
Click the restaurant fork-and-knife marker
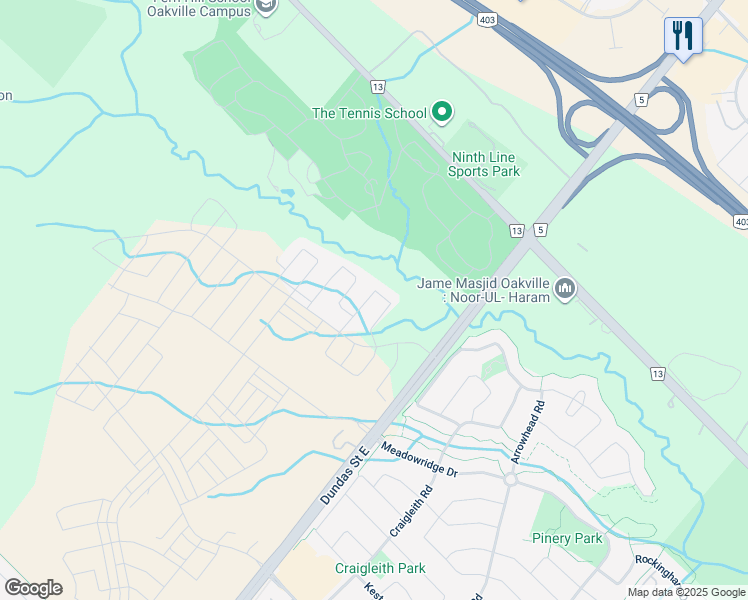pyautogui.click(x=683, y=38)
